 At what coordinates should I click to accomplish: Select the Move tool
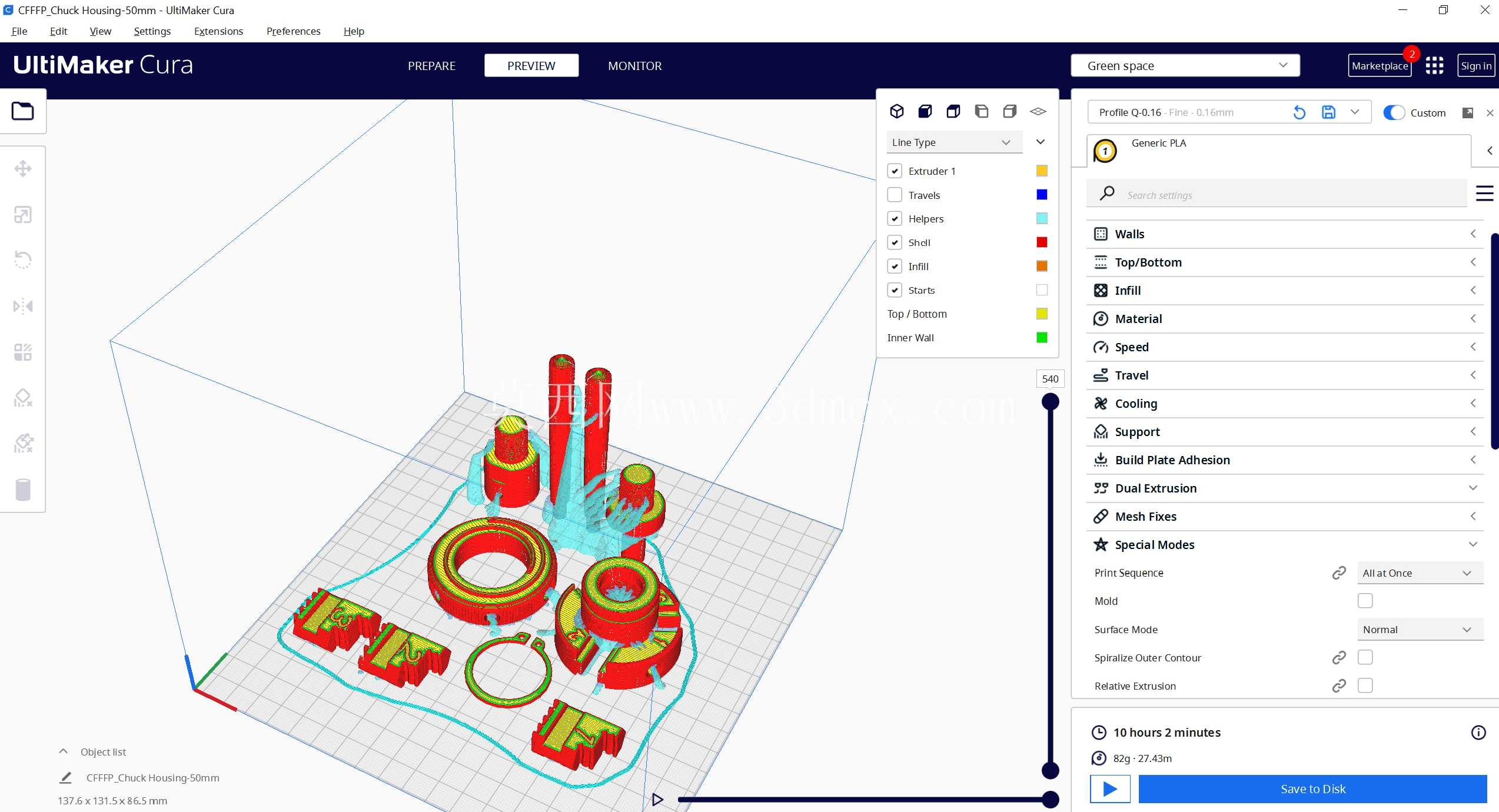click(23, 169)
